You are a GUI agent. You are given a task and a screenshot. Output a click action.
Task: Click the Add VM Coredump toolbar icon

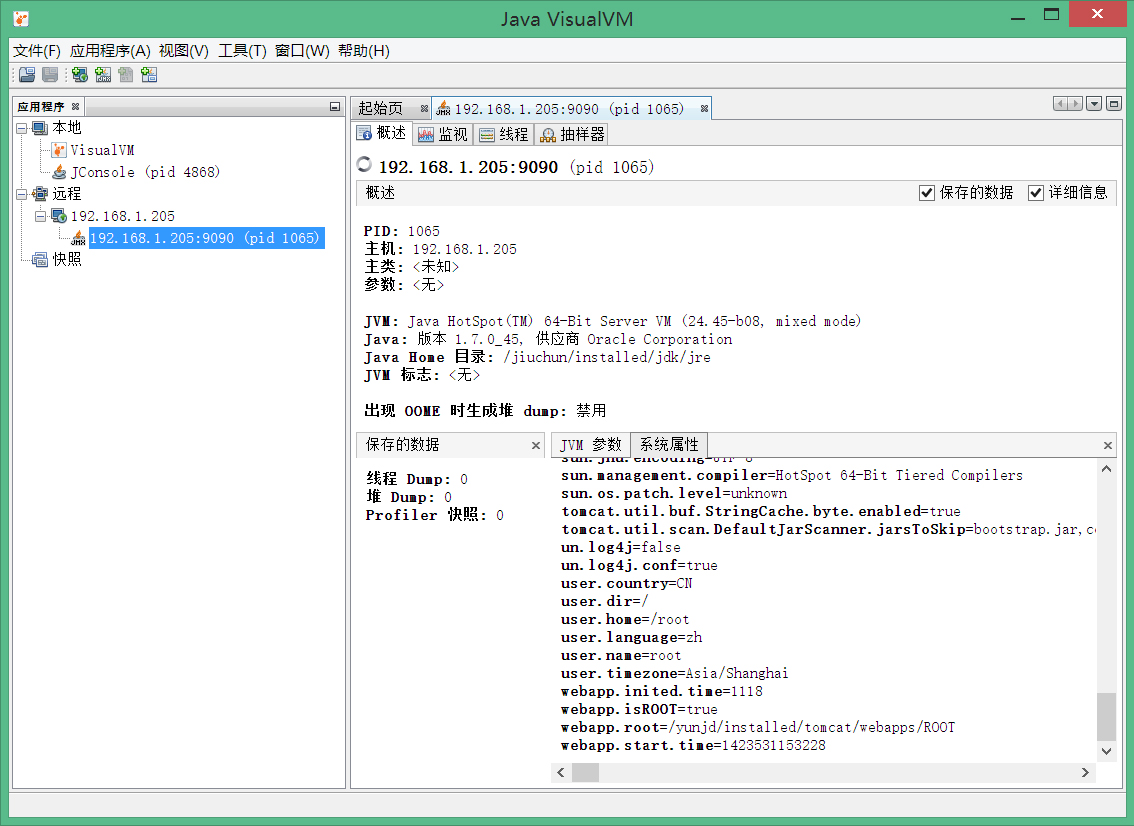pos(125,75)
